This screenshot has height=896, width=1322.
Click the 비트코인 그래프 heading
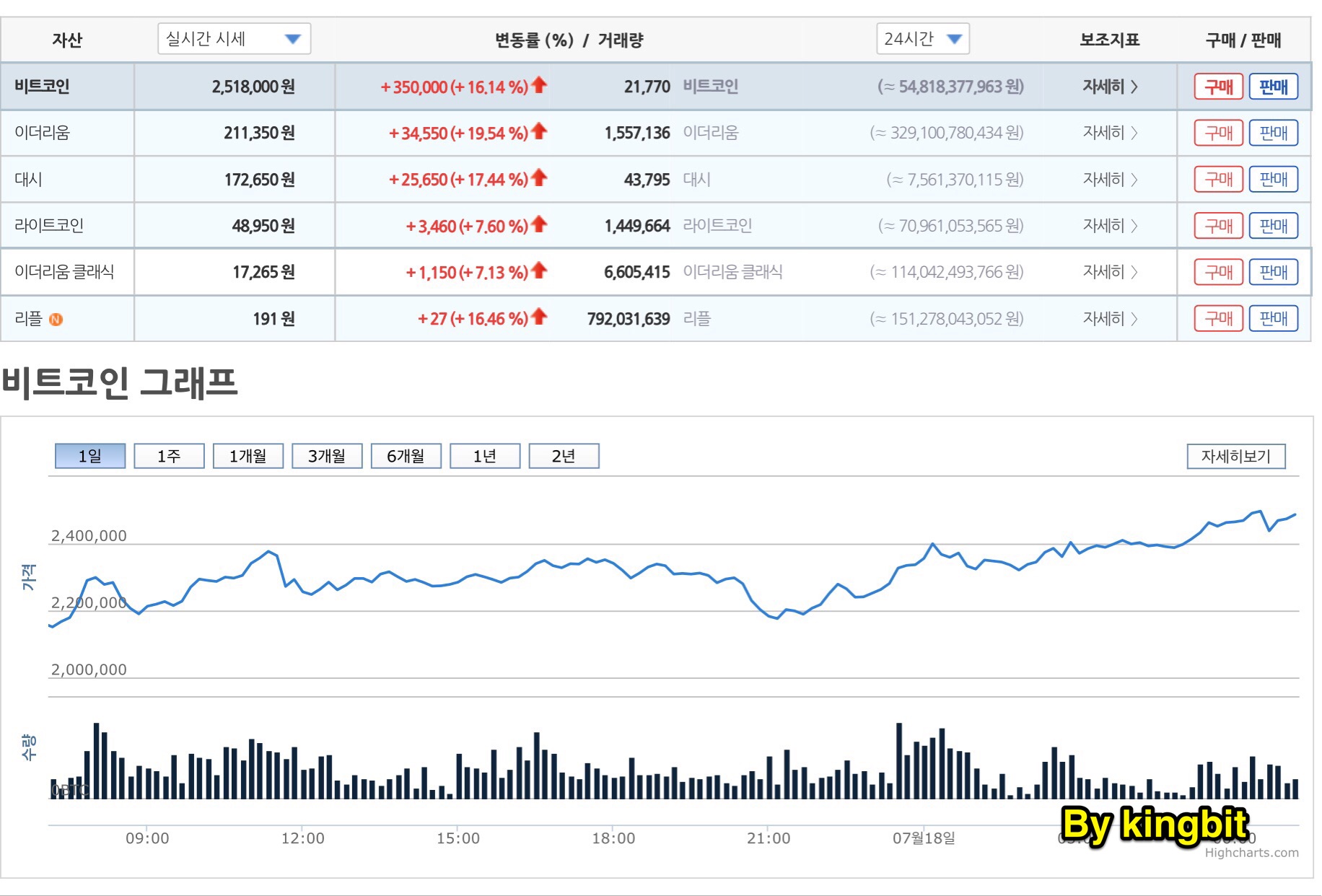pyautogui.click(x=120, y=382)
